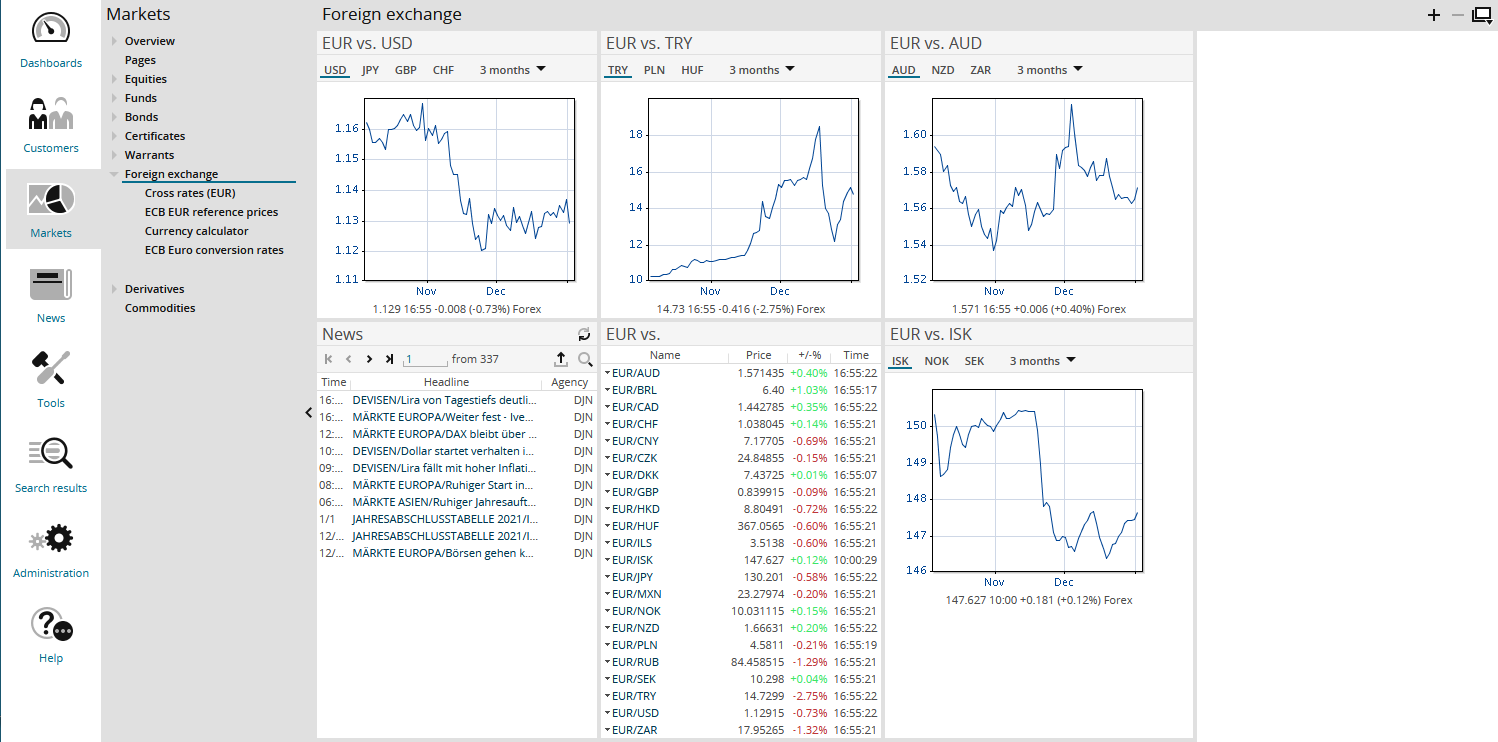Open the Dashboards section in the sidebar
This screenshot has width=1498, height=742.
click(x=51, y=40)
